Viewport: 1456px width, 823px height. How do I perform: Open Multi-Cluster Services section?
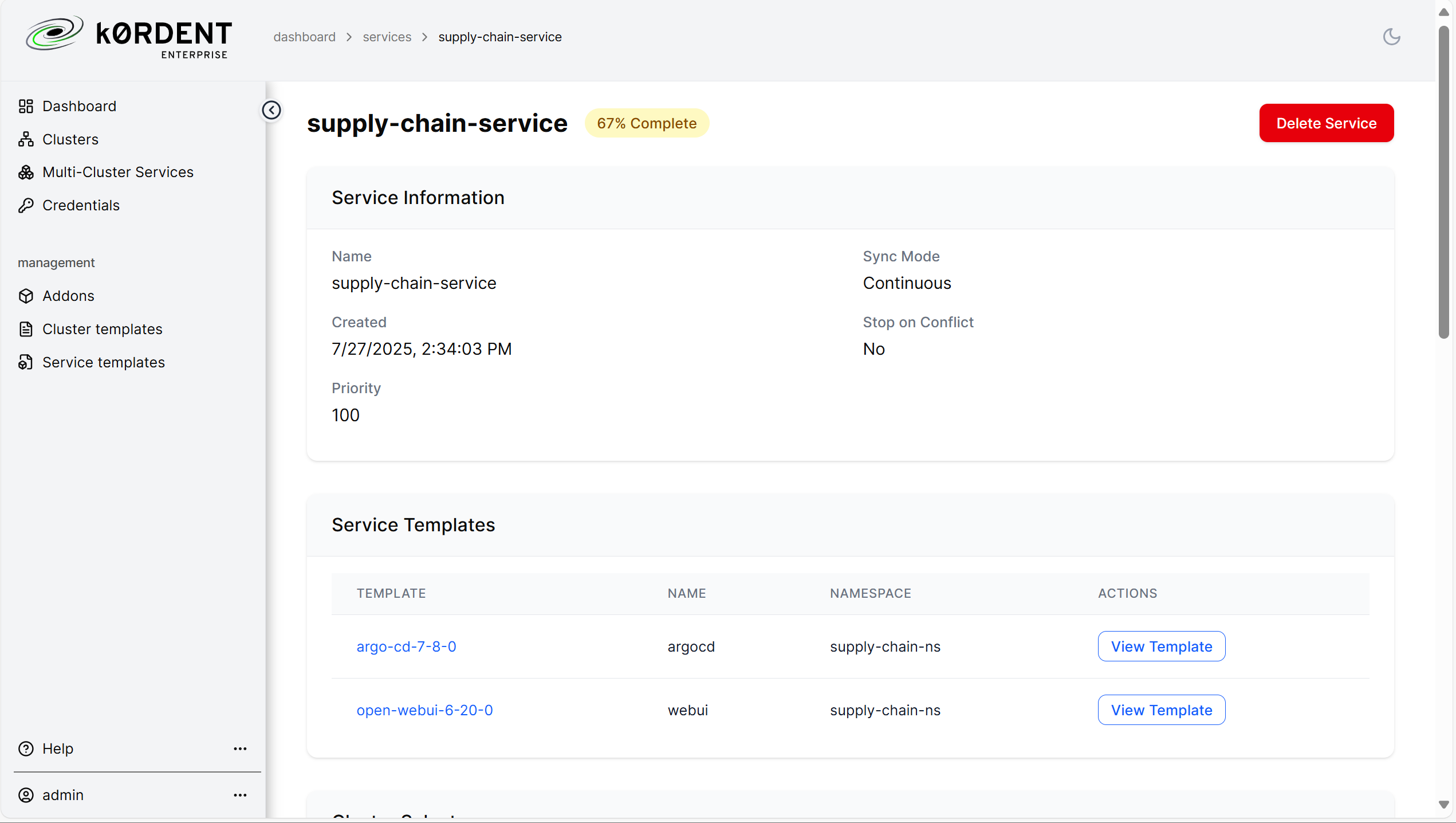click(x=118, y=172)
